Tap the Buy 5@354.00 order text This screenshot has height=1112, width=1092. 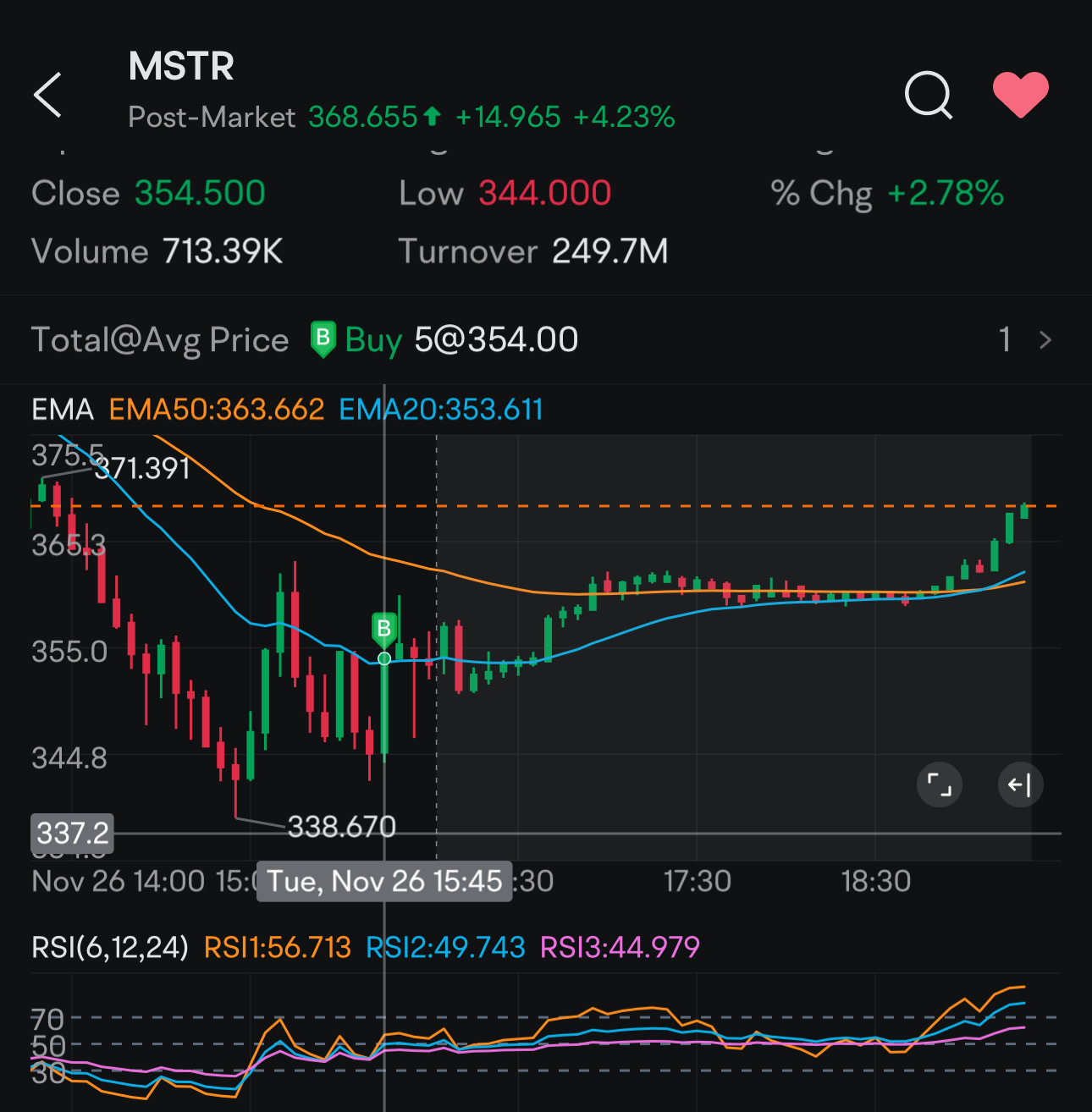[x=461, y=340]
